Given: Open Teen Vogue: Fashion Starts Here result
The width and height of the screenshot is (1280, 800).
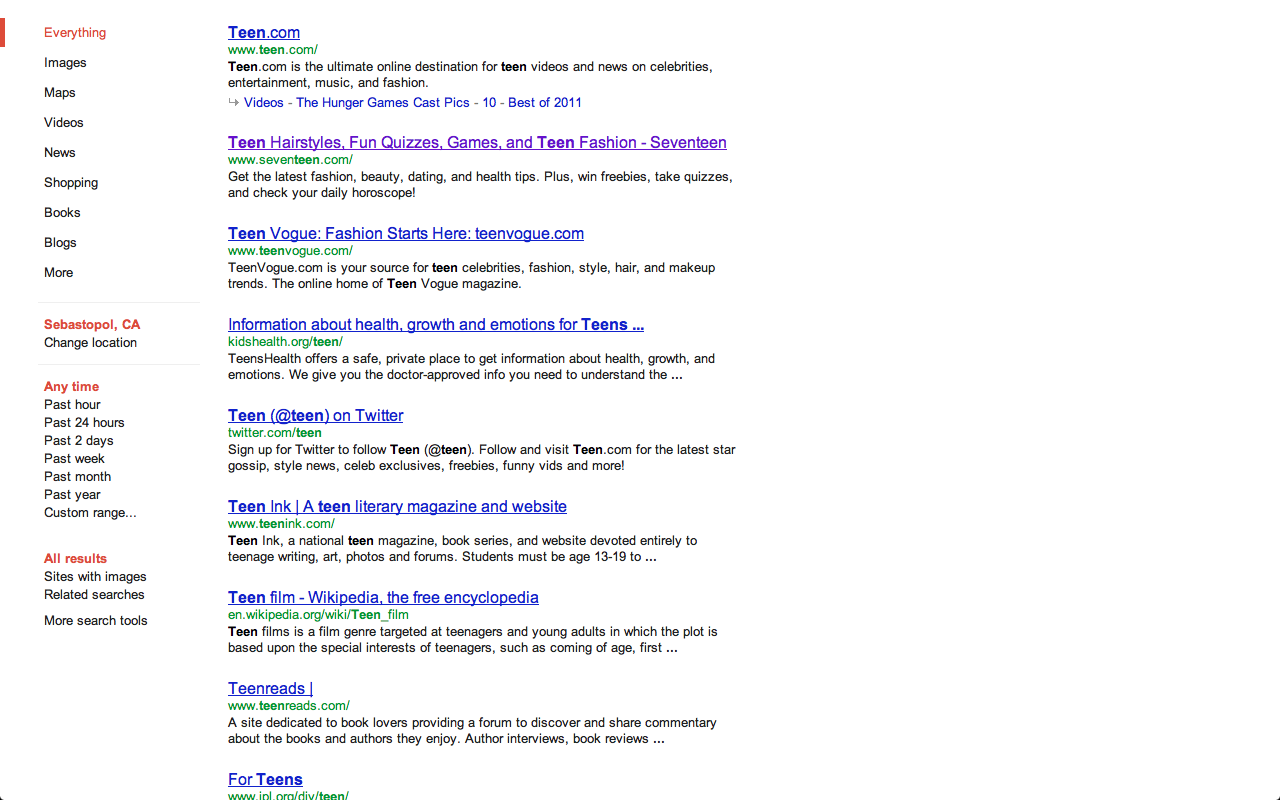Looking at the screenshot, I should (406, 234).
